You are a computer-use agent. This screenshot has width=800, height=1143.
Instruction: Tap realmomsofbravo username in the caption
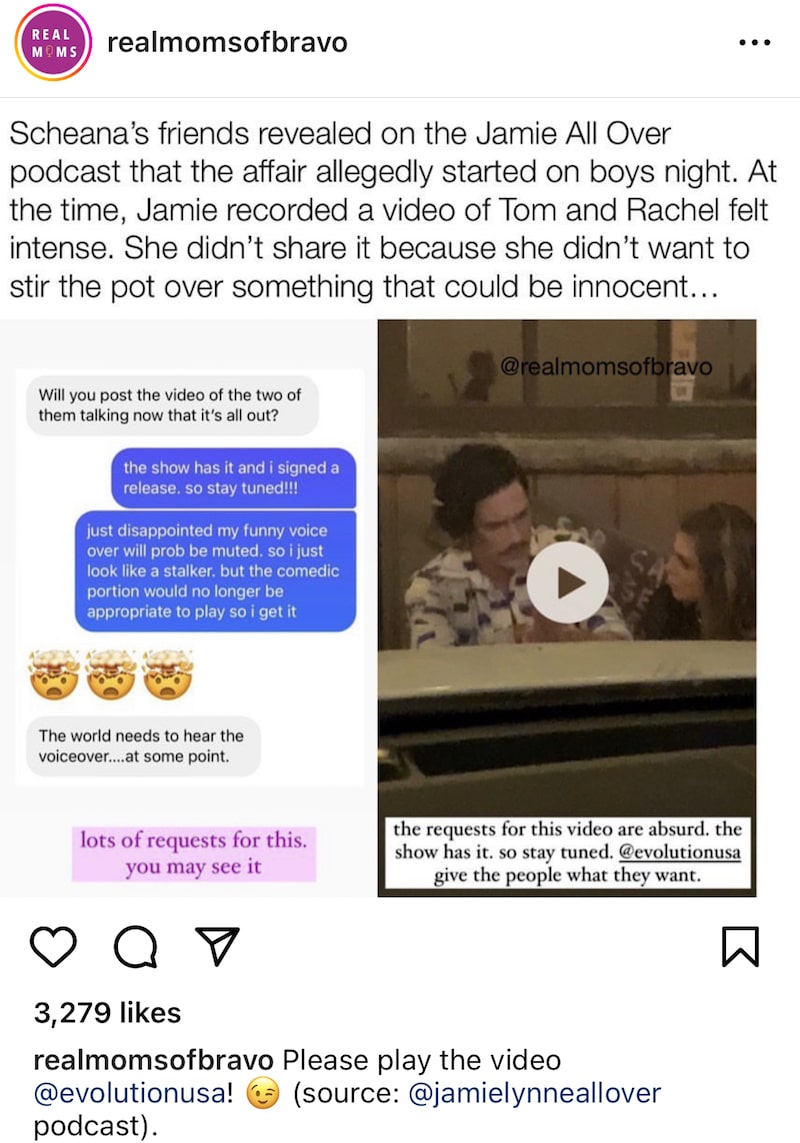(154, 1059)
